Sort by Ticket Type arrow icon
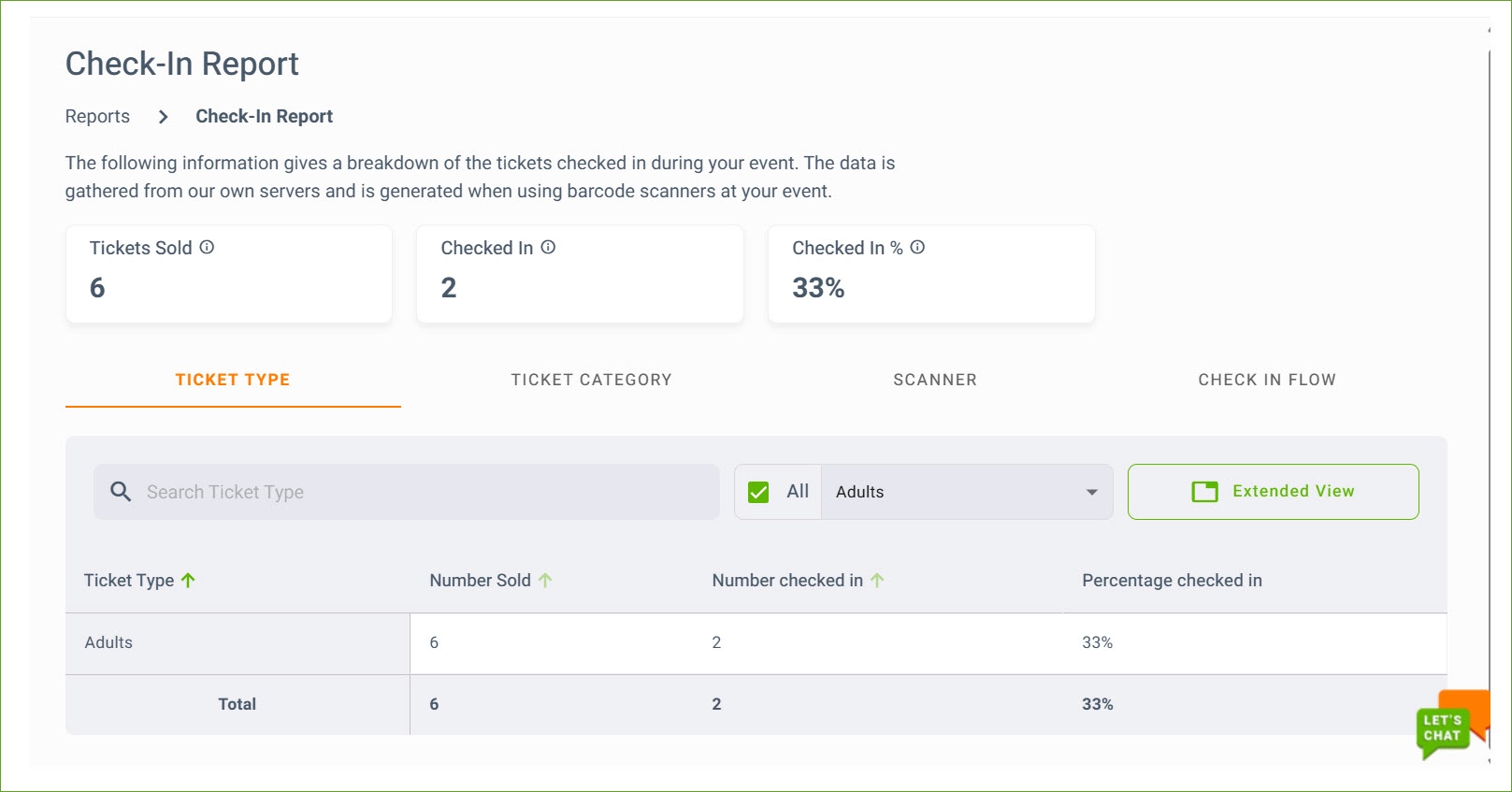The width and height of the screenshot is (1512, 792). pos(188,581)
